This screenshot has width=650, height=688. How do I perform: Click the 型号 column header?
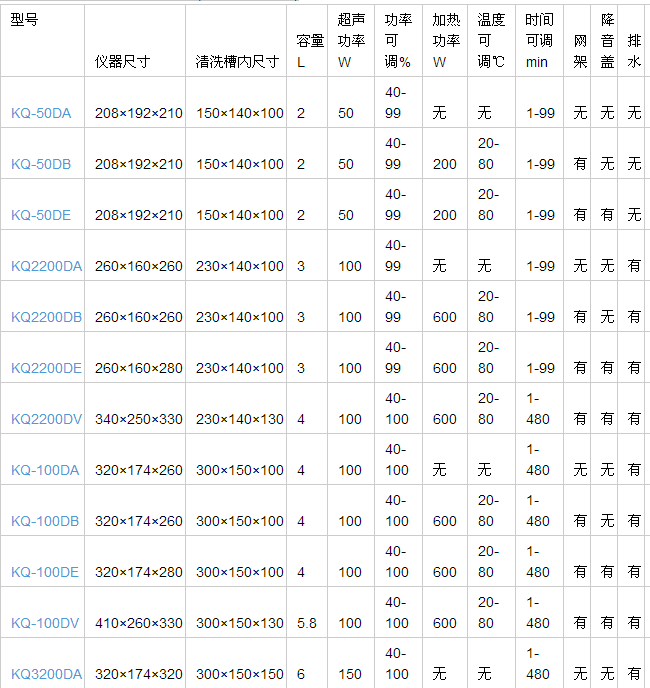(x=25, y=20)
